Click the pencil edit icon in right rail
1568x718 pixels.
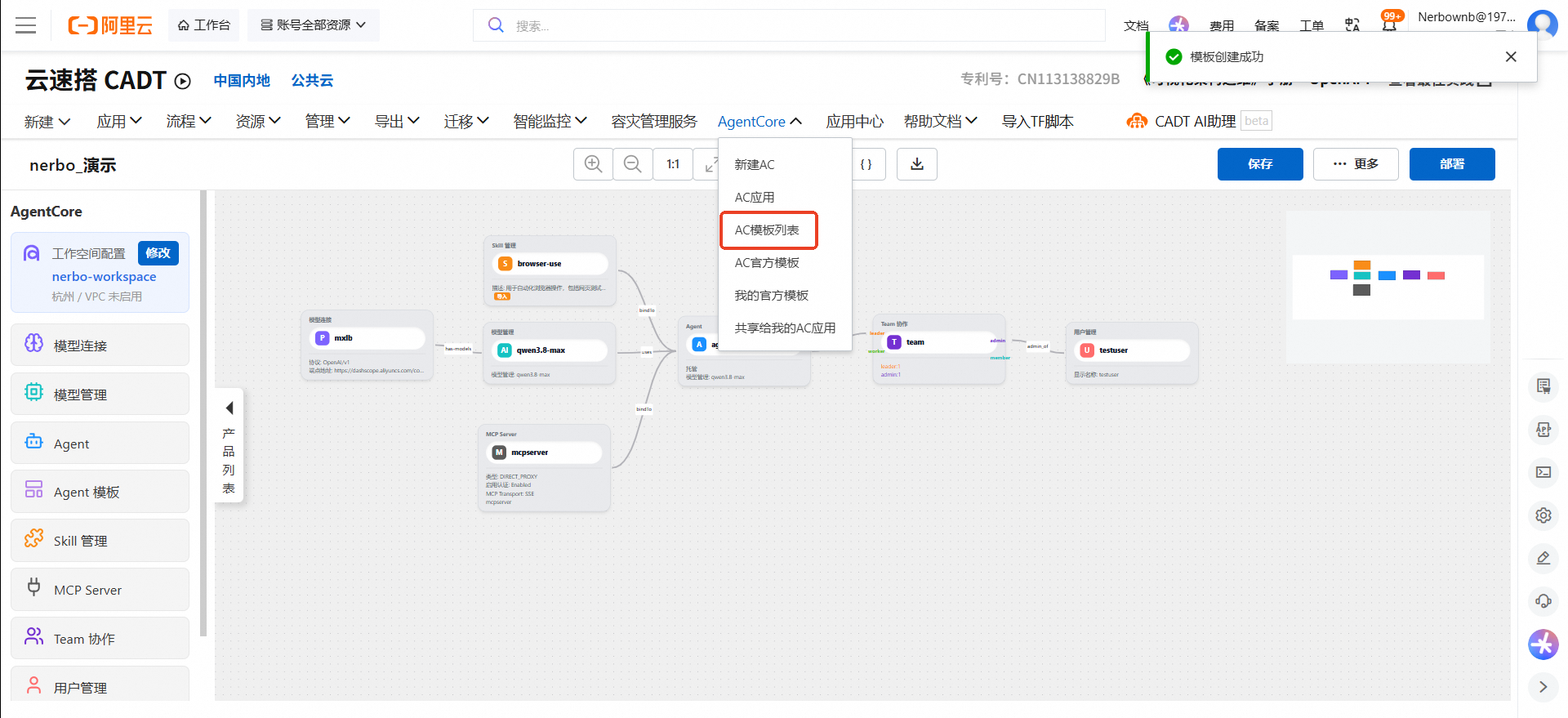tap(1543, 558)
